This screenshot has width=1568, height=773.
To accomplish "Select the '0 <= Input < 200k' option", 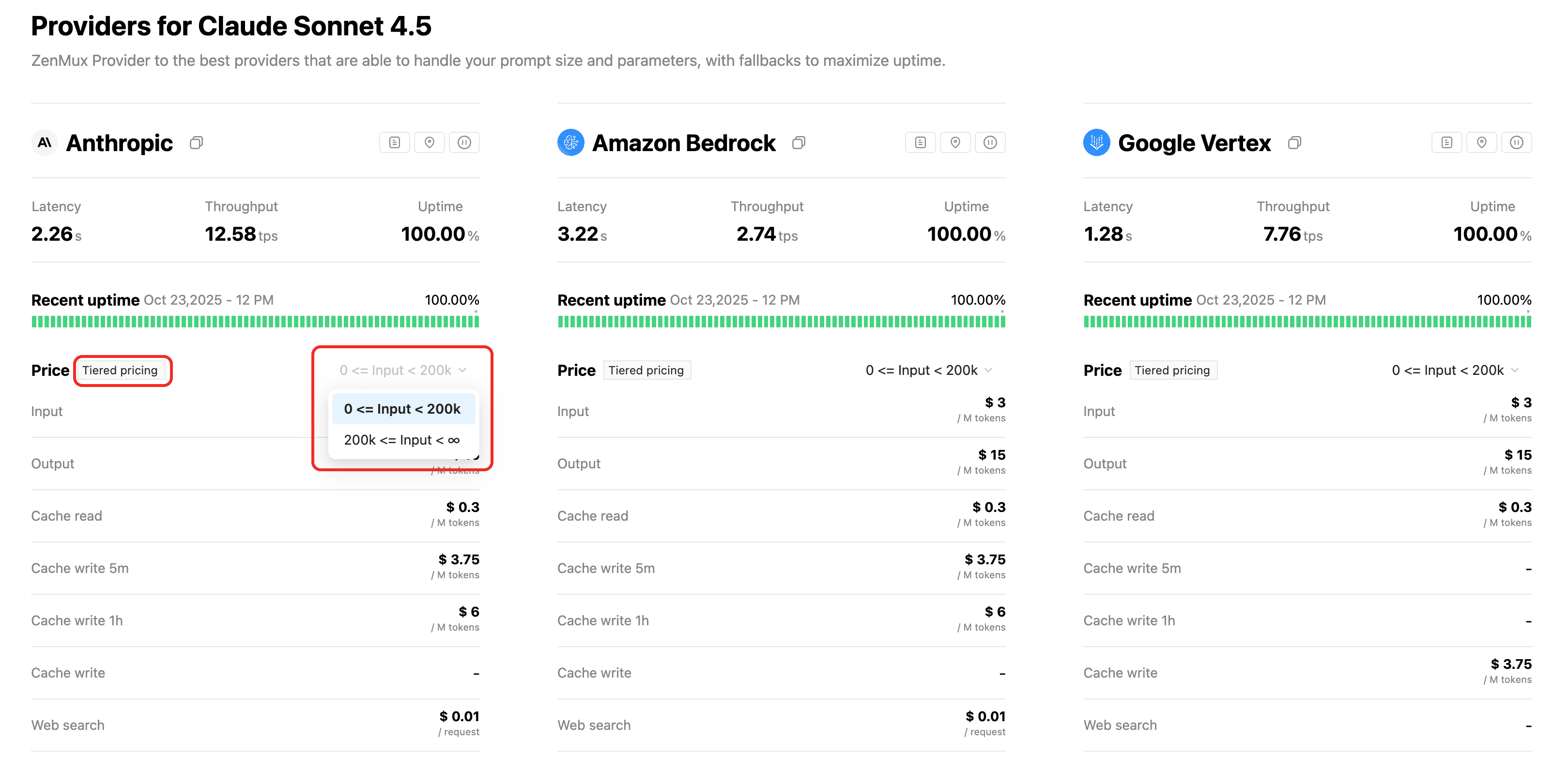I will point(402,409).
